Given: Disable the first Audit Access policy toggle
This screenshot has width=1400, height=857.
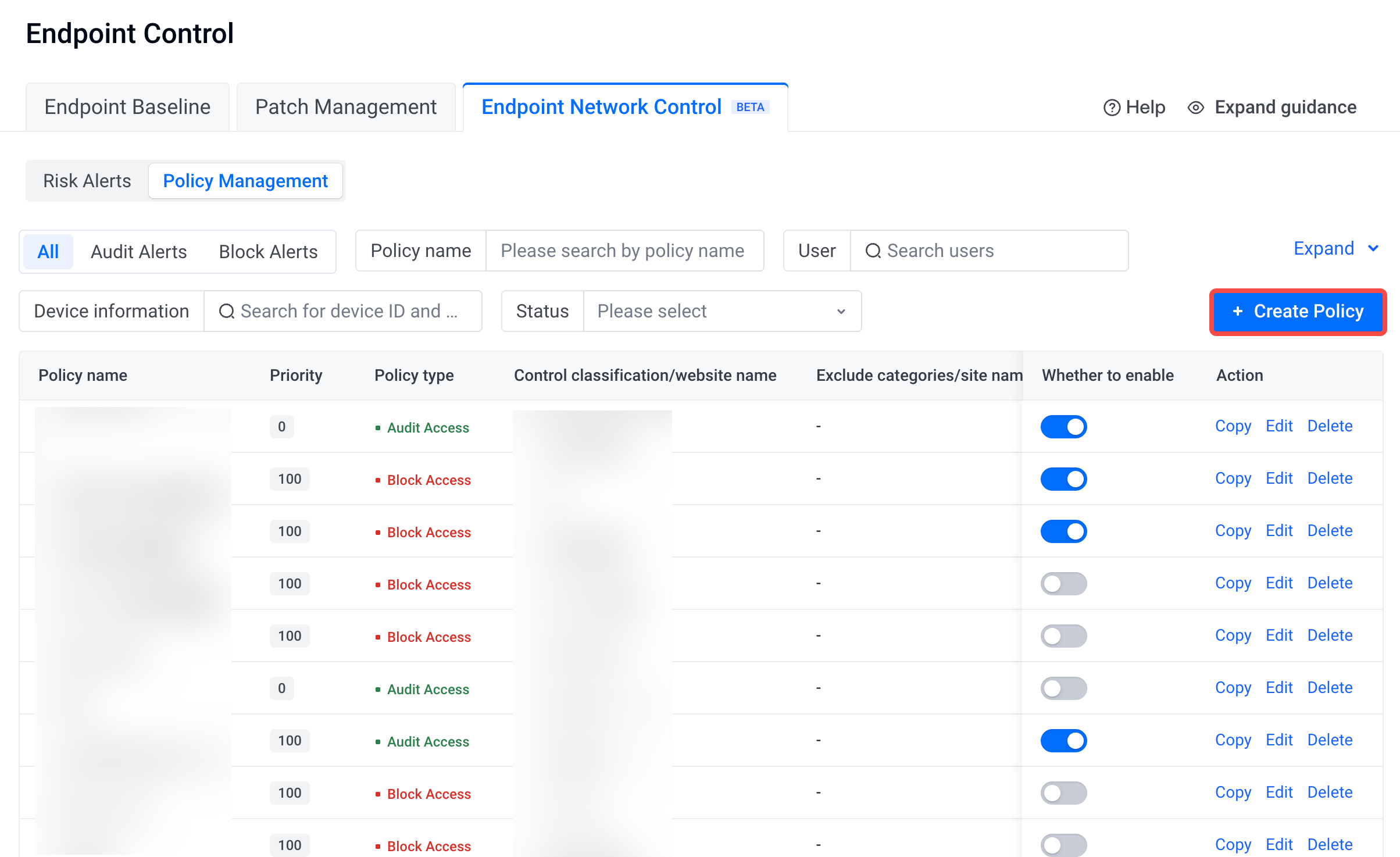Looking at the screenshot, I should point(1063,426).
